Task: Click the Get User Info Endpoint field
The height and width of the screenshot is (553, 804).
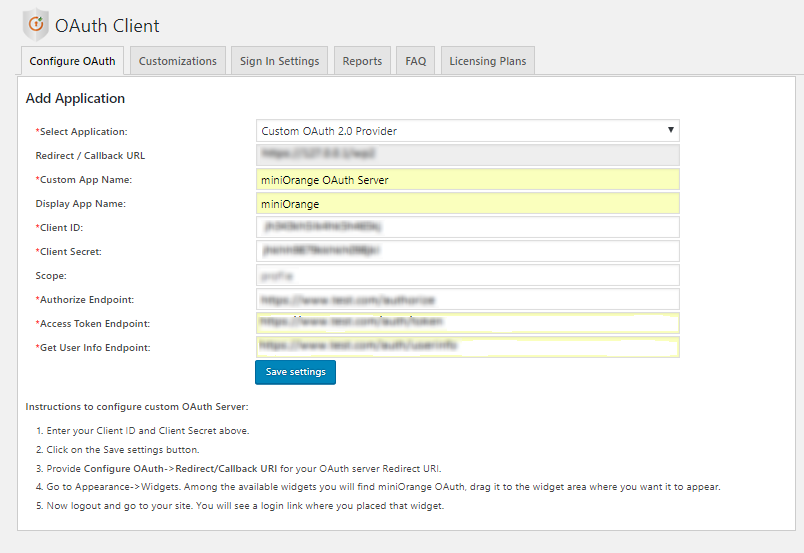Action: (x=468, y=347)
